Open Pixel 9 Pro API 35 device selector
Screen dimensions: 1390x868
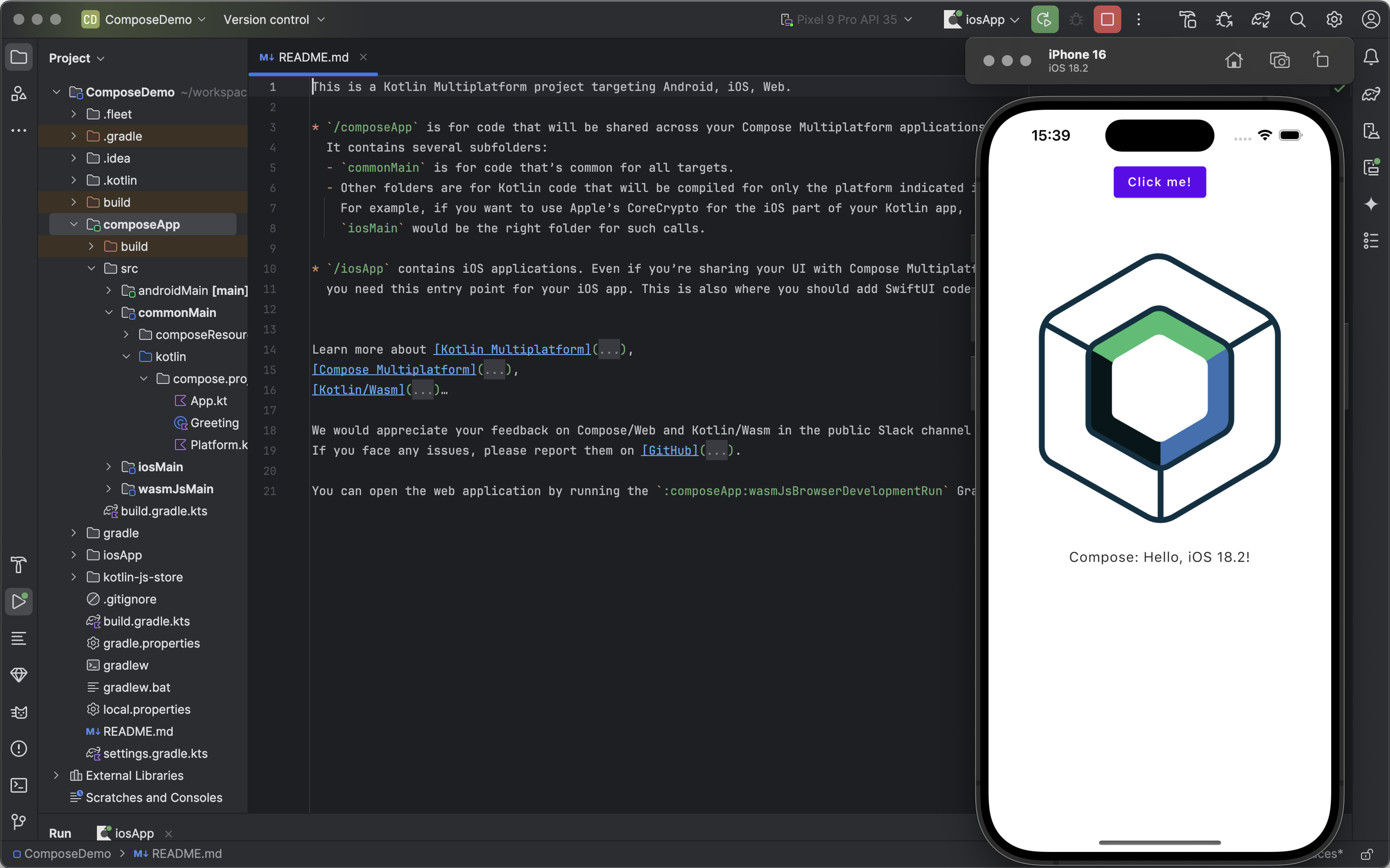pyautogui.click(x=846, y=19)
